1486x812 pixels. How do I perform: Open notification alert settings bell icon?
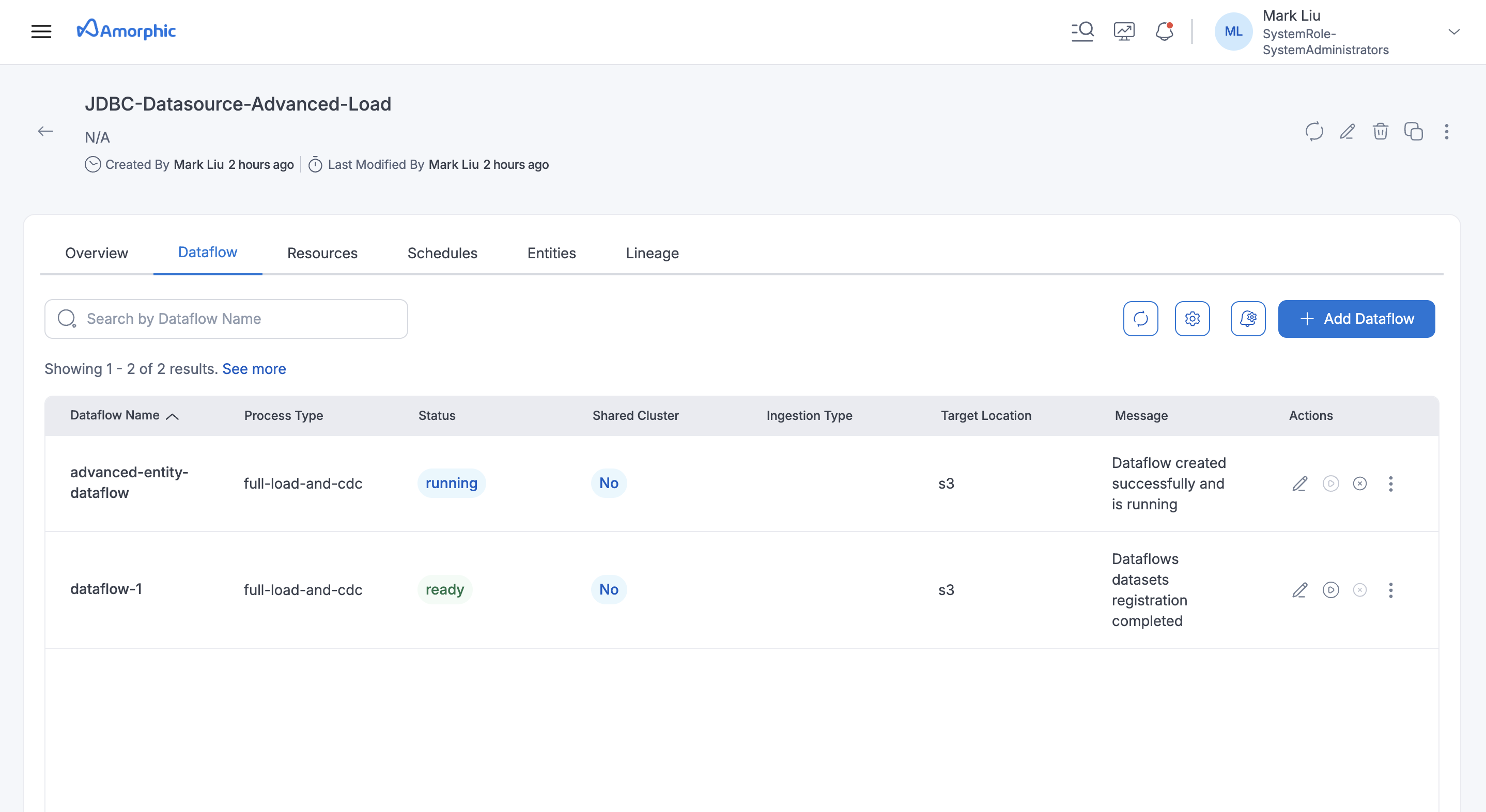point(1248,318)
